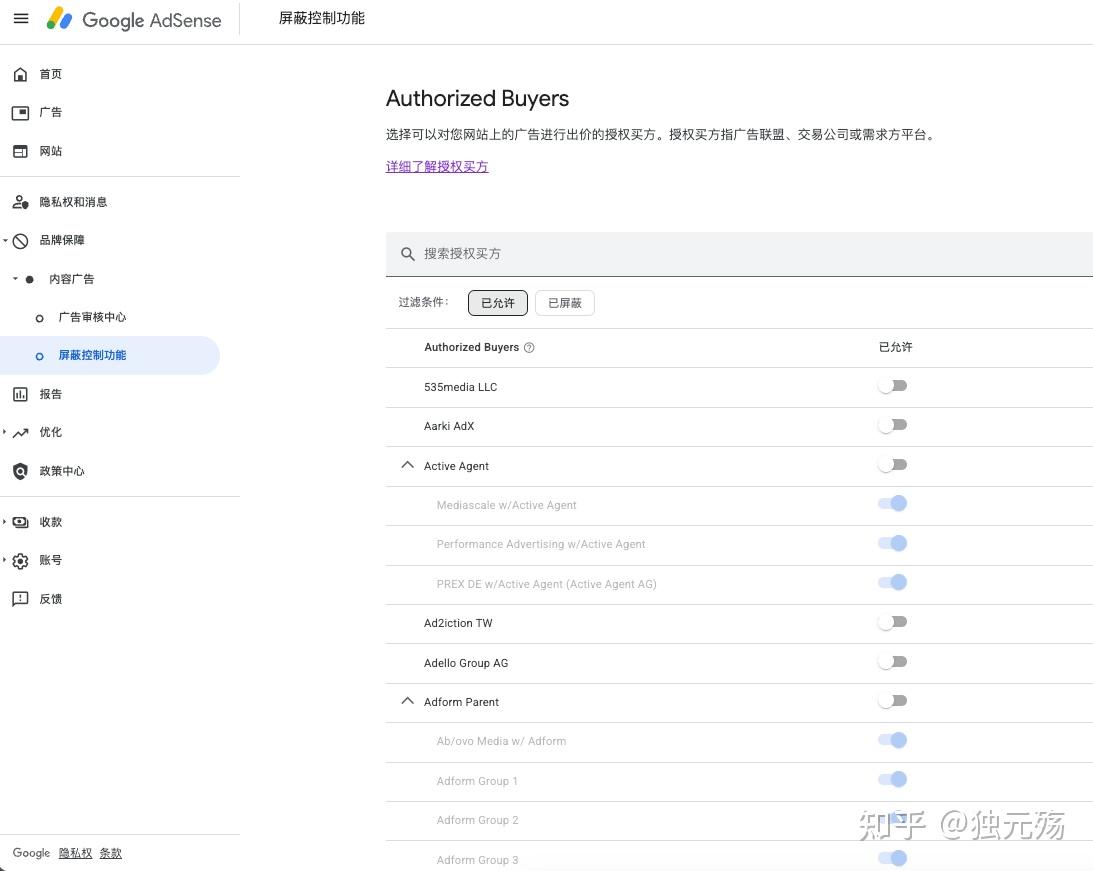The height and width of the screenshot is (871, 1093).
Task: Click the 搜索授权买方 search field
Action: 700,254
